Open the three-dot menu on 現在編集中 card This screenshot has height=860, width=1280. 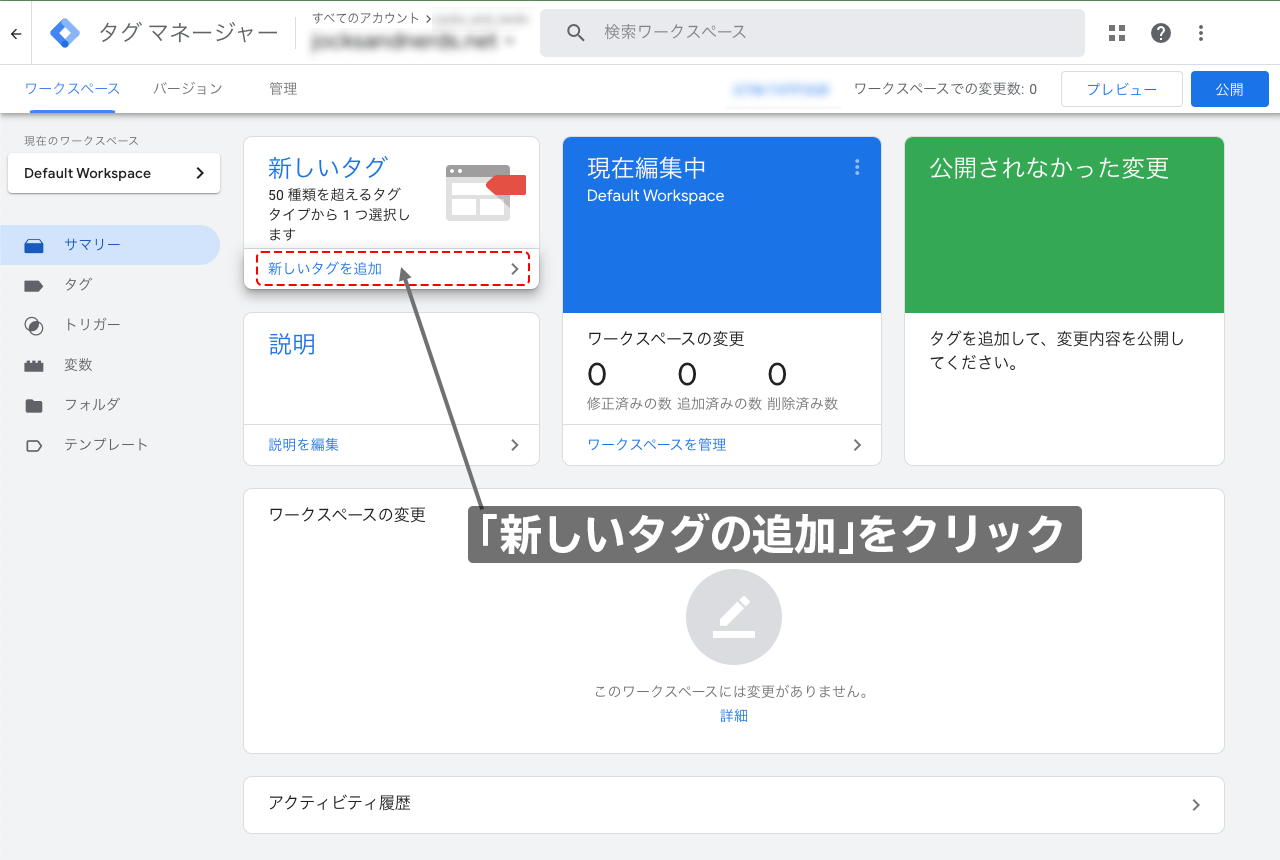click(857, 167)
